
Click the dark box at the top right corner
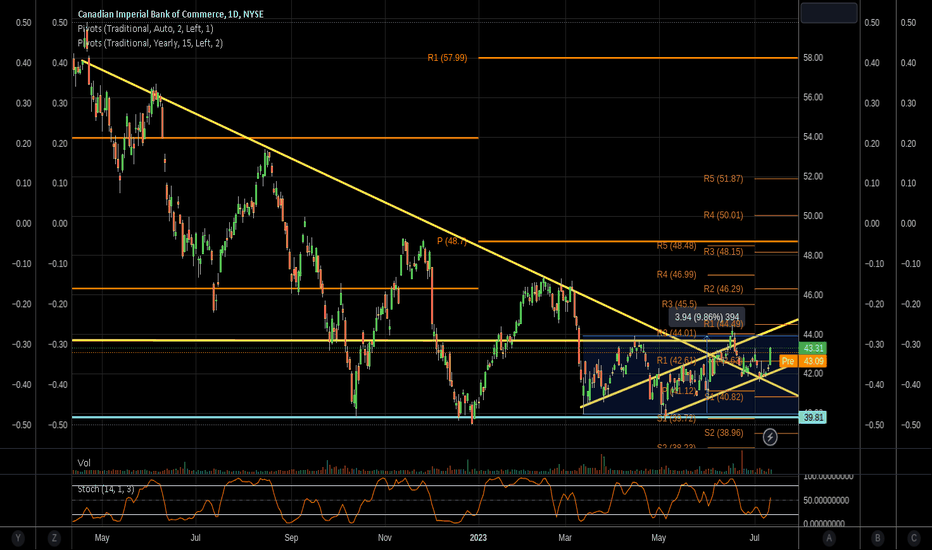pos(829,12)
